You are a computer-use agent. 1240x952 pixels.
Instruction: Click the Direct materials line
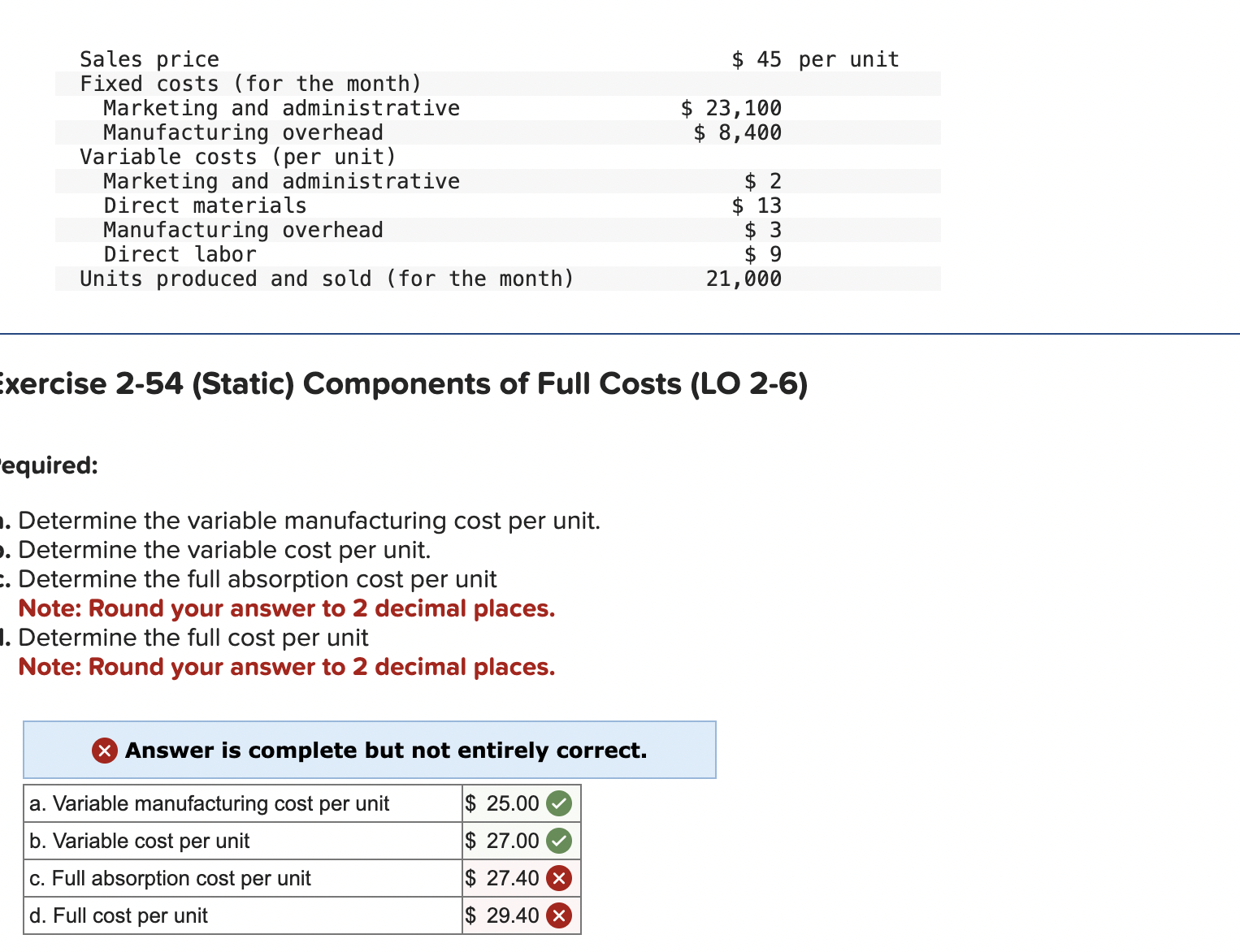(205, 205)
